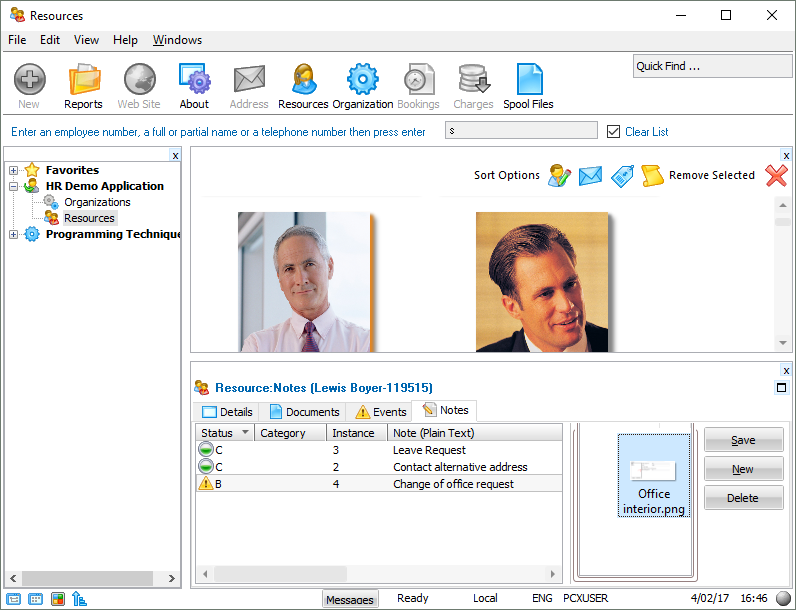Viewport: 796px width, 610px height.
Task: Click the blue sort status bar icon
Action: point(79,599)
